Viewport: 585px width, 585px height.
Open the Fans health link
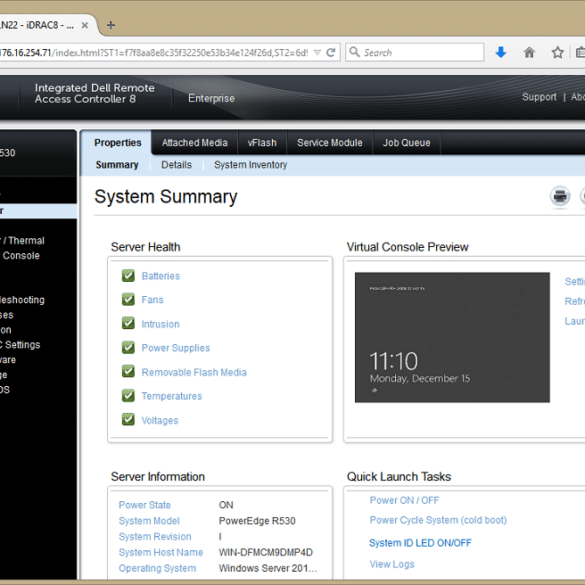pos(152,300)
